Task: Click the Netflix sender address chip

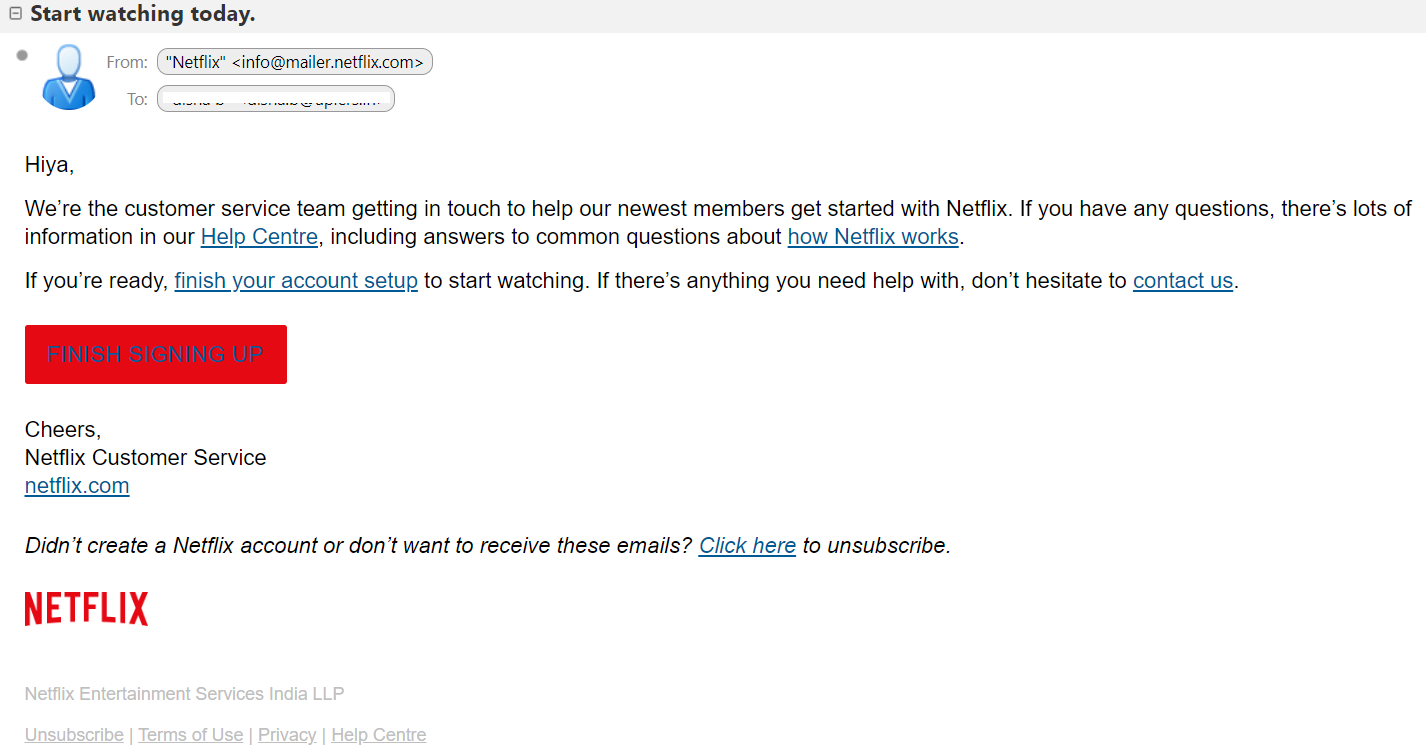Action: (x=295, y=62)
